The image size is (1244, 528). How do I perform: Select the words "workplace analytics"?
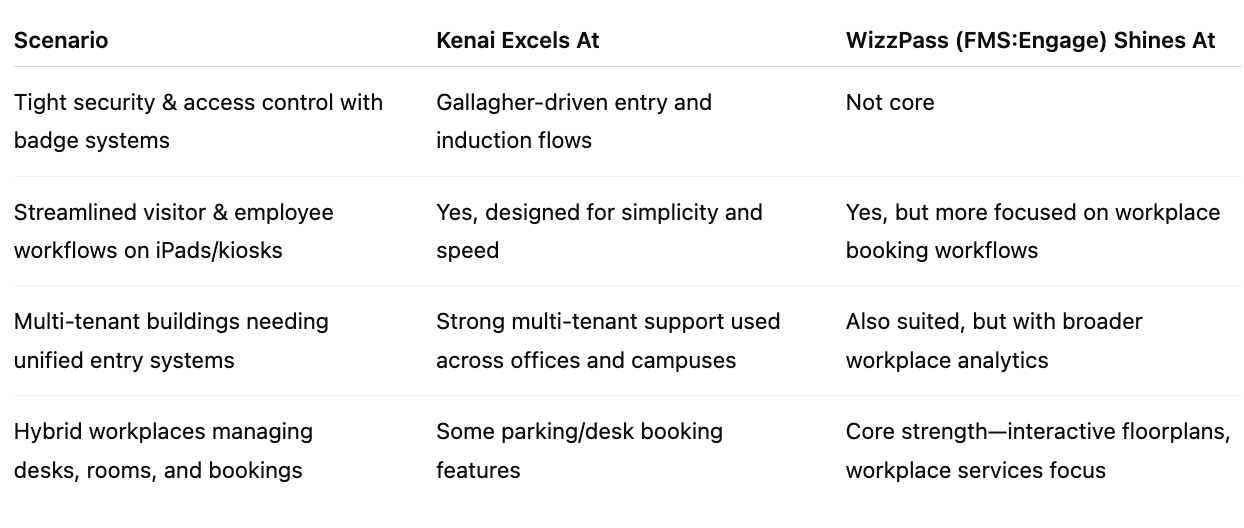click(x=946, y=360)
